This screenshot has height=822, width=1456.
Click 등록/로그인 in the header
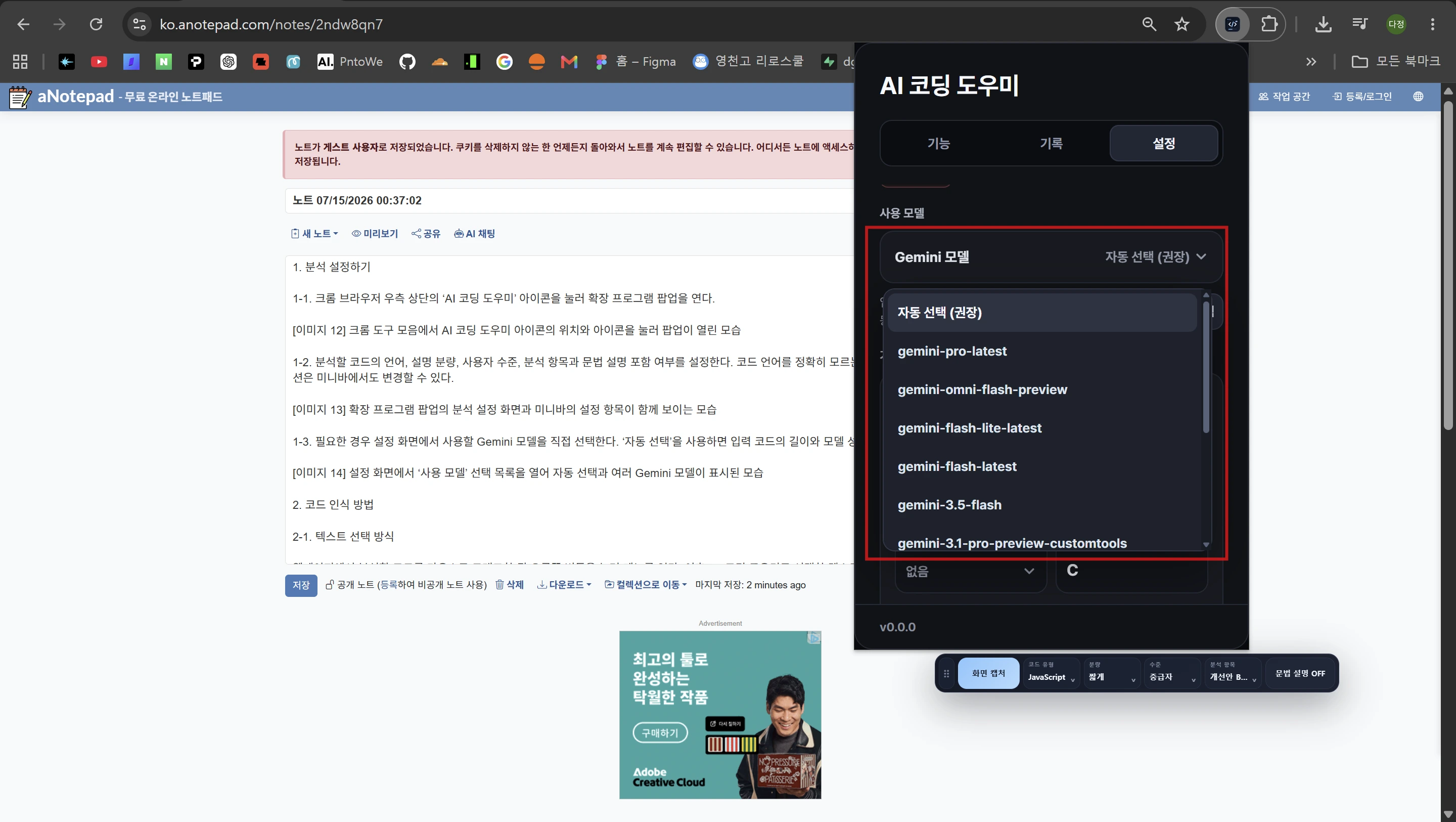click(x=1362, y=97)
